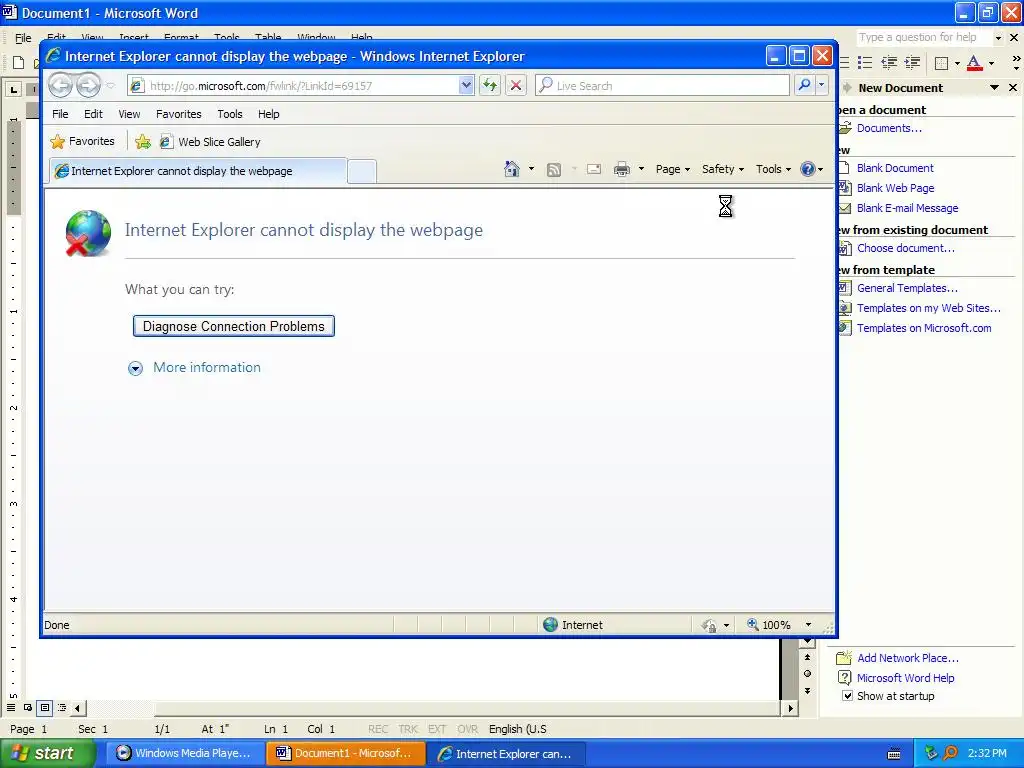Image resolution: width=1024 pixels, height=768 pixels.
Task: Open the New Document task pane dropdown
Action: pyautogui.click(x=994, y=88)
